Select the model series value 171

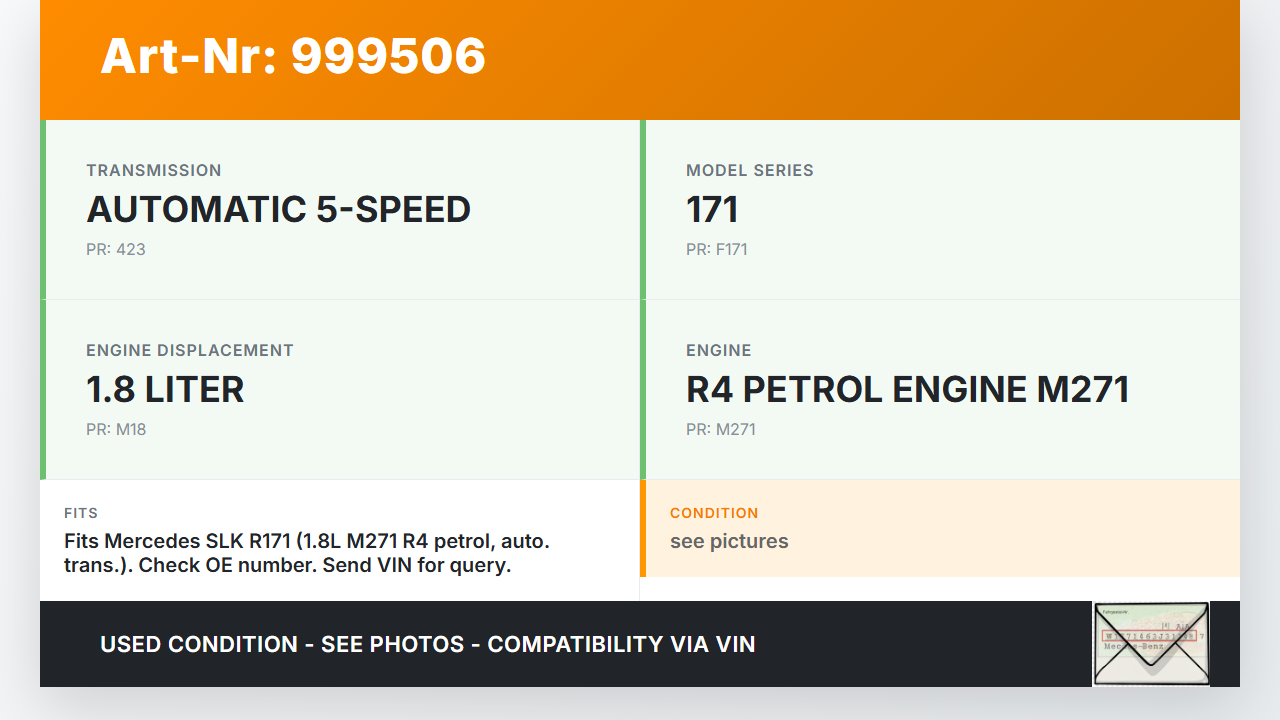point(712,210)
